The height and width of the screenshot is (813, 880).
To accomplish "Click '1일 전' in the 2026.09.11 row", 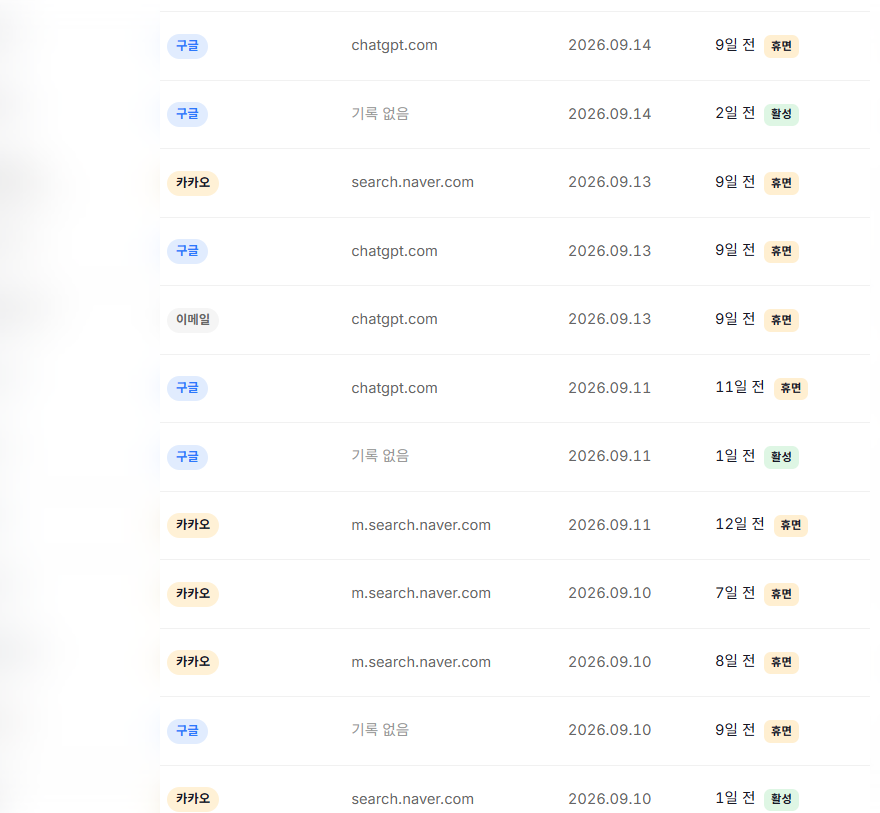I will click(x=735, y=456).
